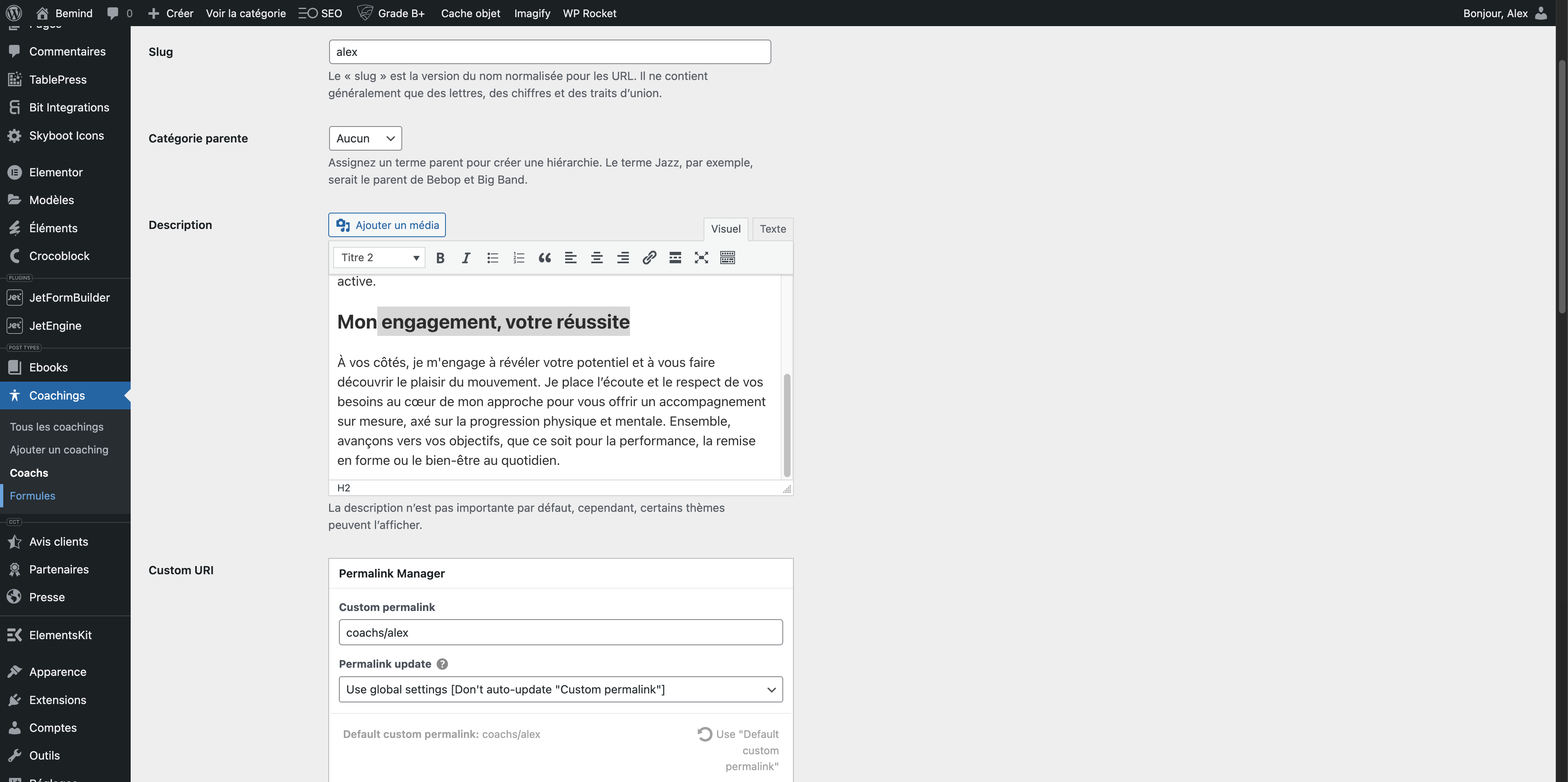1568x782 pixels.
Task: Toggle the editor toolbar kitchen sink
Action: tap(727, 258)
